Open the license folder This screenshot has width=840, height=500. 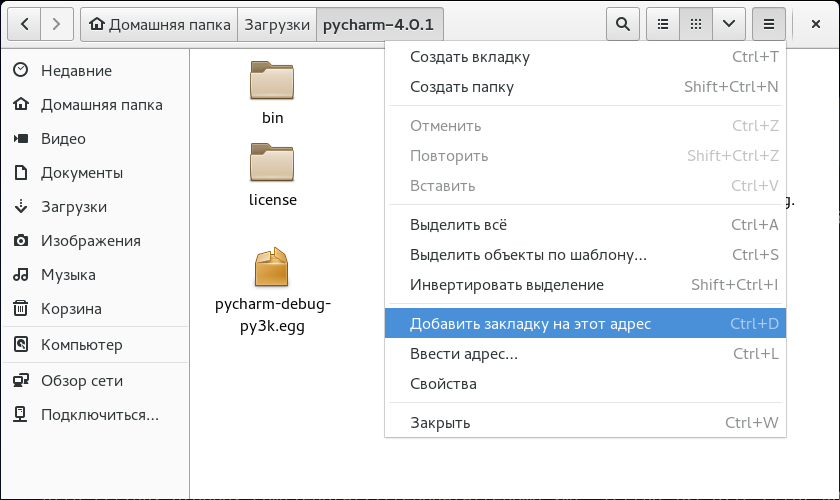coord(272,174)
